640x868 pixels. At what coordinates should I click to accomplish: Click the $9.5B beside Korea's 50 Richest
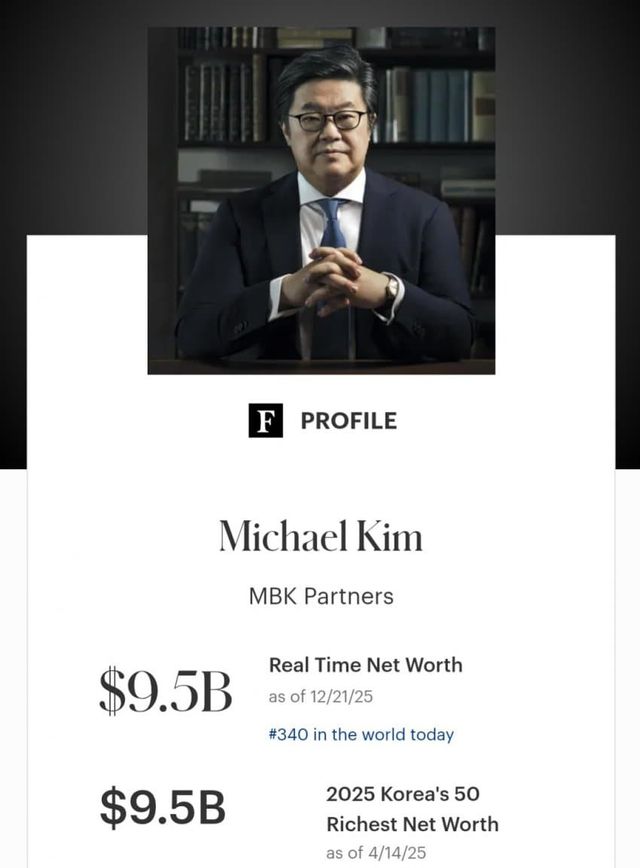point(163,808)
